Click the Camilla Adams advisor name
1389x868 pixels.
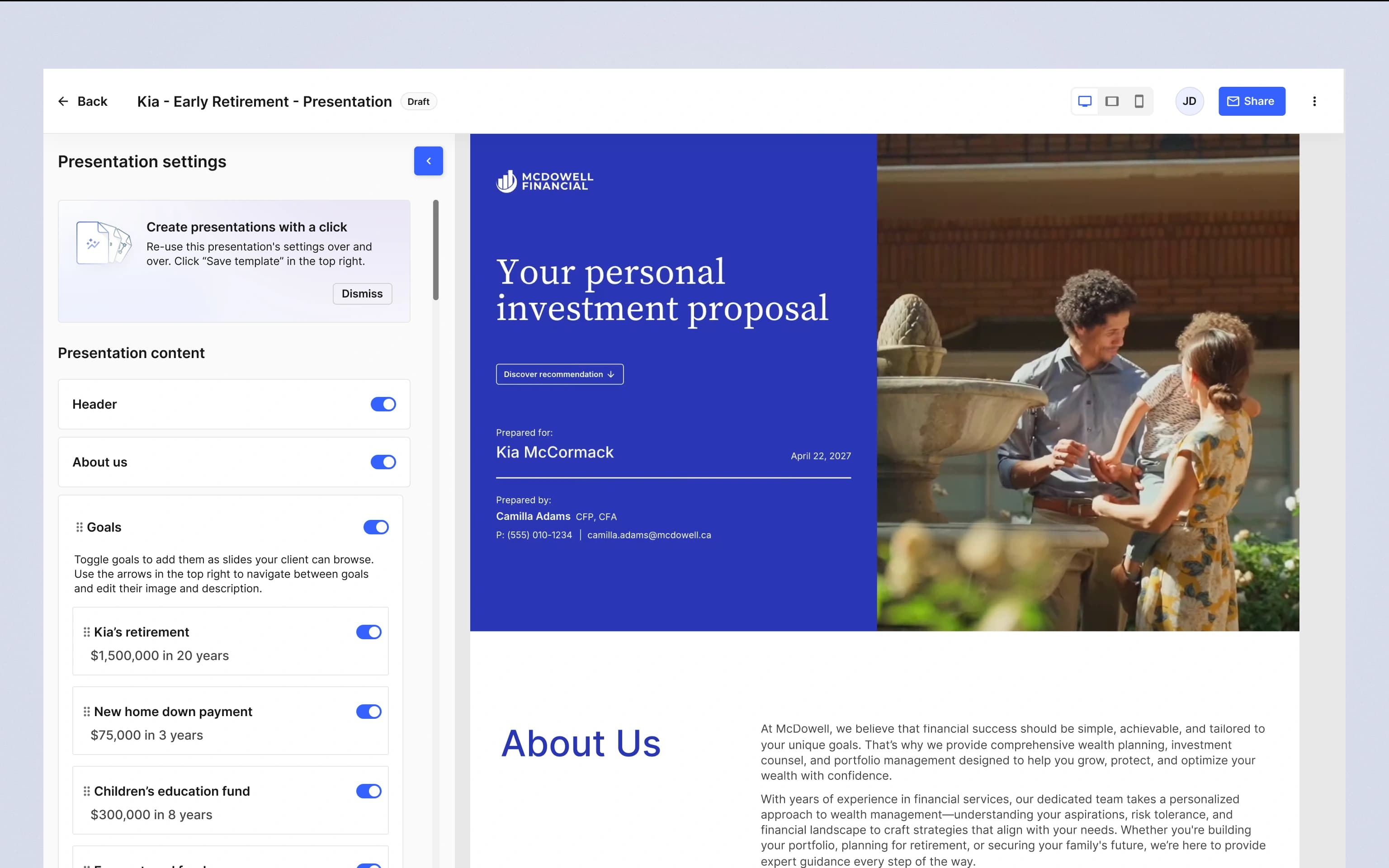coord(533,517)
